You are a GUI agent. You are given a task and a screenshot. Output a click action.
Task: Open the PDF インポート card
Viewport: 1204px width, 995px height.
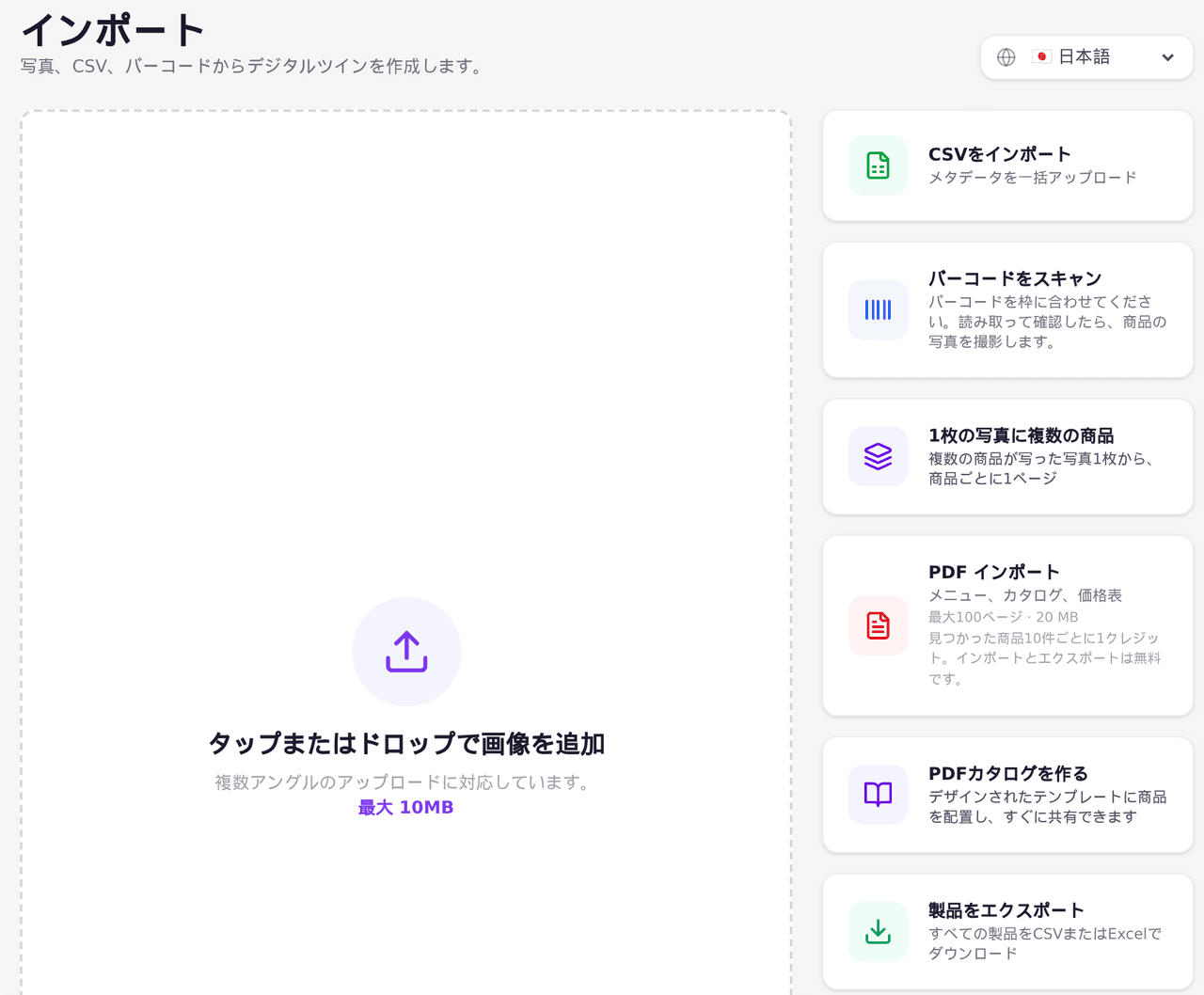click(x=1007, y=625)
